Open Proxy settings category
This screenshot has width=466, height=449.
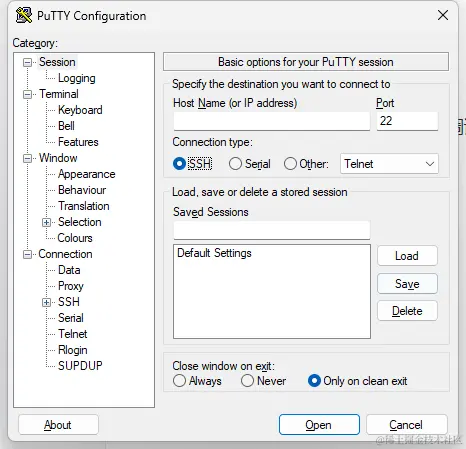coord(71,286)
